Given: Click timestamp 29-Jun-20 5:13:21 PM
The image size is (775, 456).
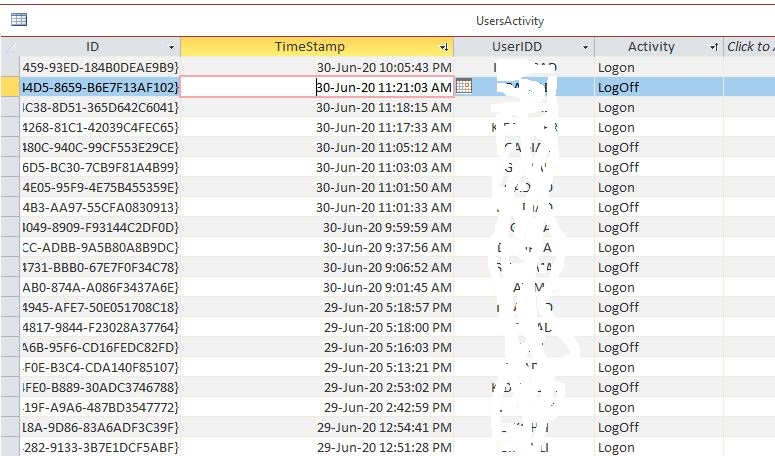Looking at the screenshot, I should click(x=388, y=368).
